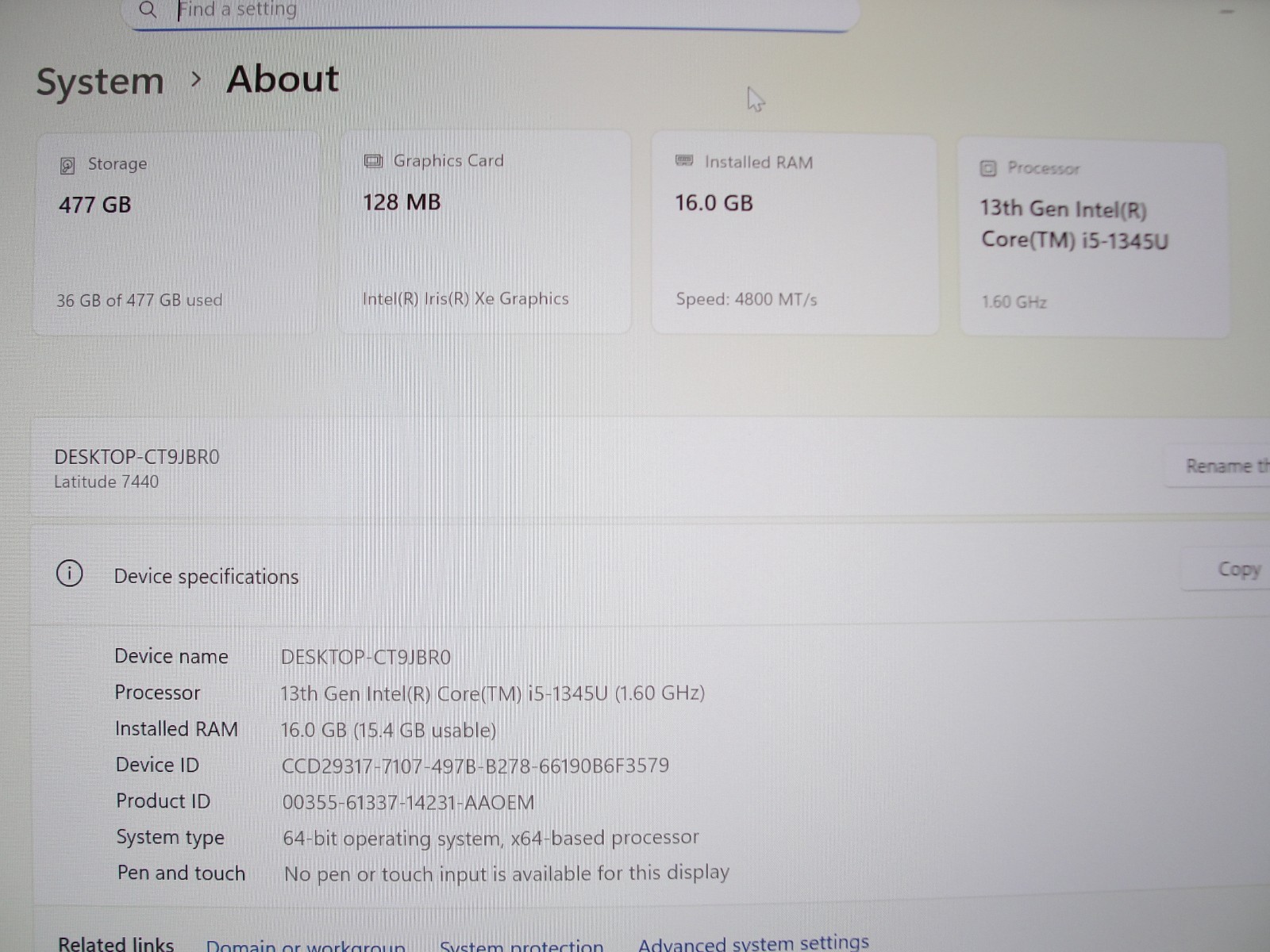Screen dimensions: 1270x952
Task: Click the 'Installed RAM' specification label
Action: tap(176, 729)
